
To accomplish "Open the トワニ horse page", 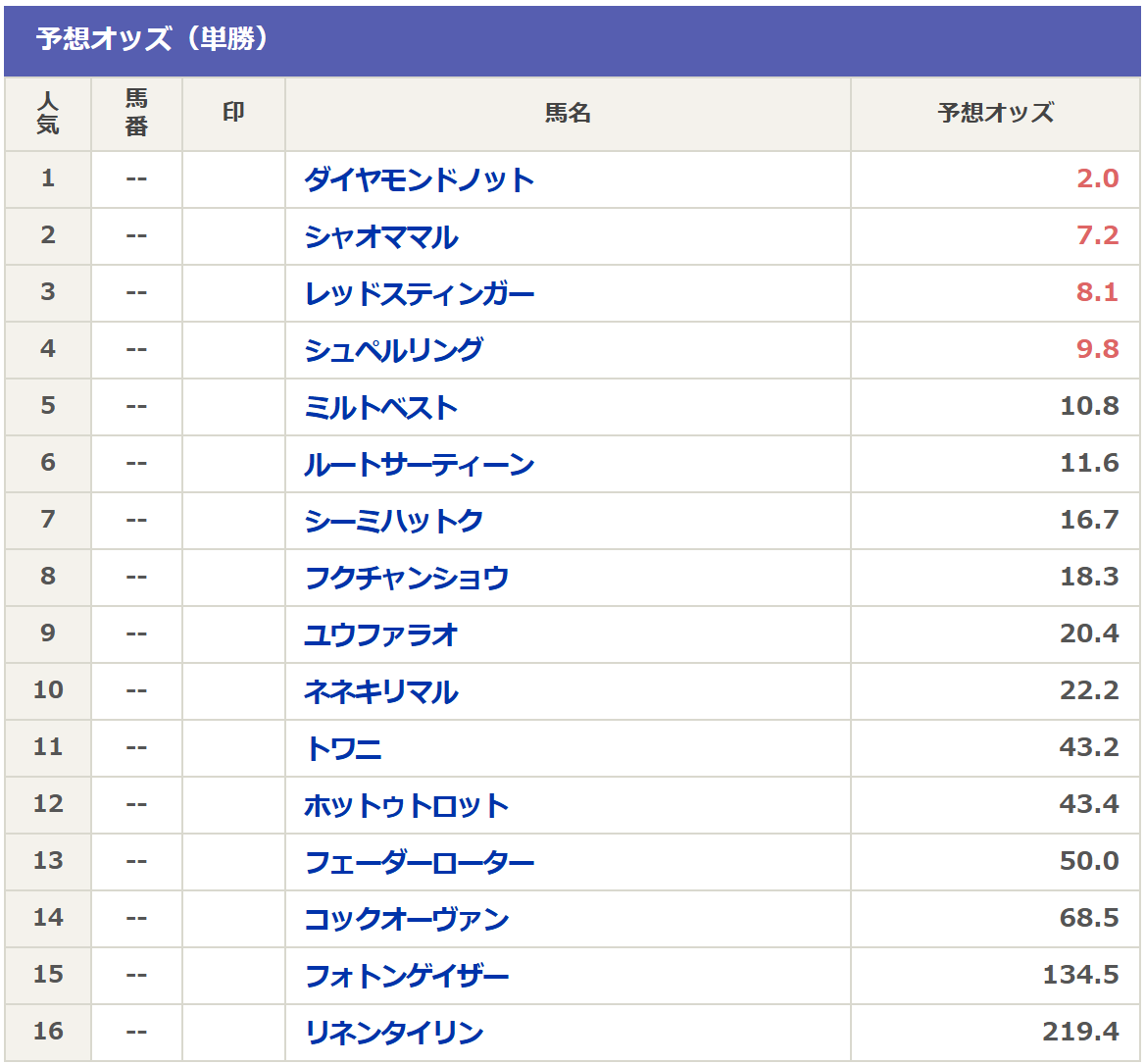I will 343,748.
